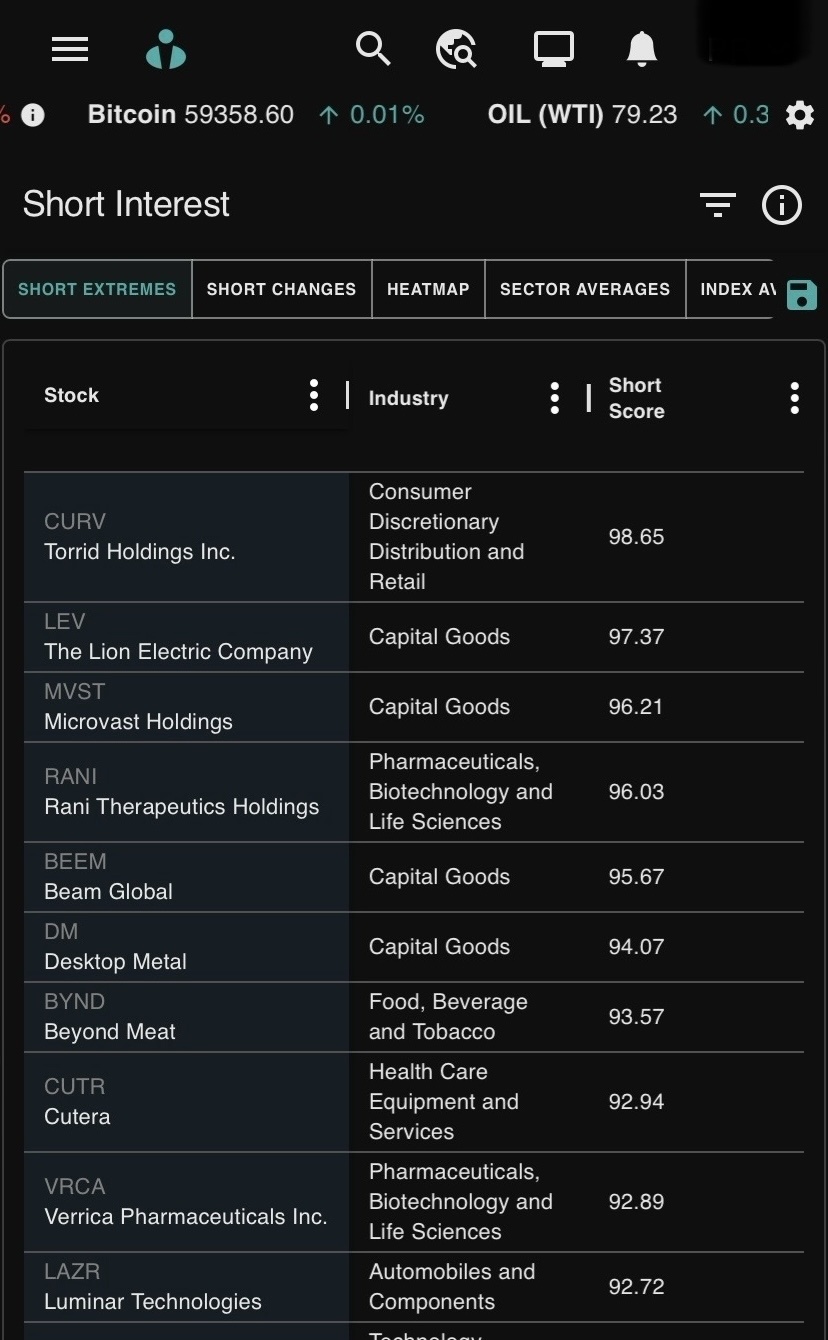Open ticker settings gear icon
828x1340 pixels.
click(800, 115)
